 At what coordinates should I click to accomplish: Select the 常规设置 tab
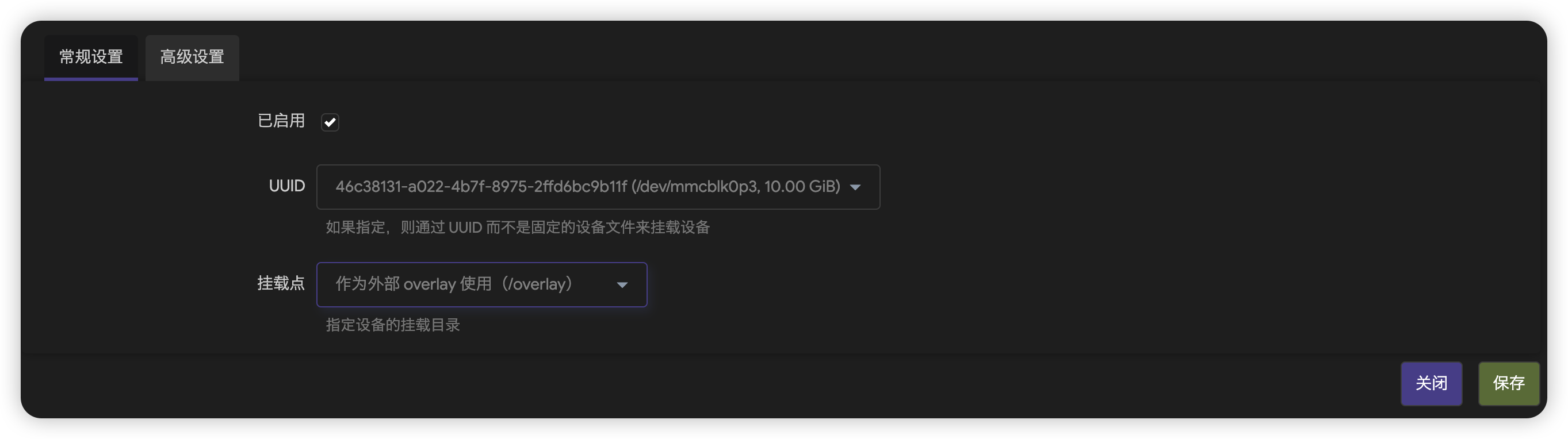91,57
